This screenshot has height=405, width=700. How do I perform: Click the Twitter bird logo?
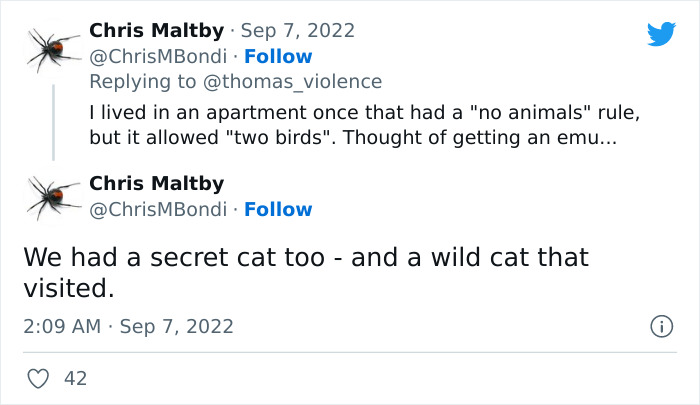point(661,35)
